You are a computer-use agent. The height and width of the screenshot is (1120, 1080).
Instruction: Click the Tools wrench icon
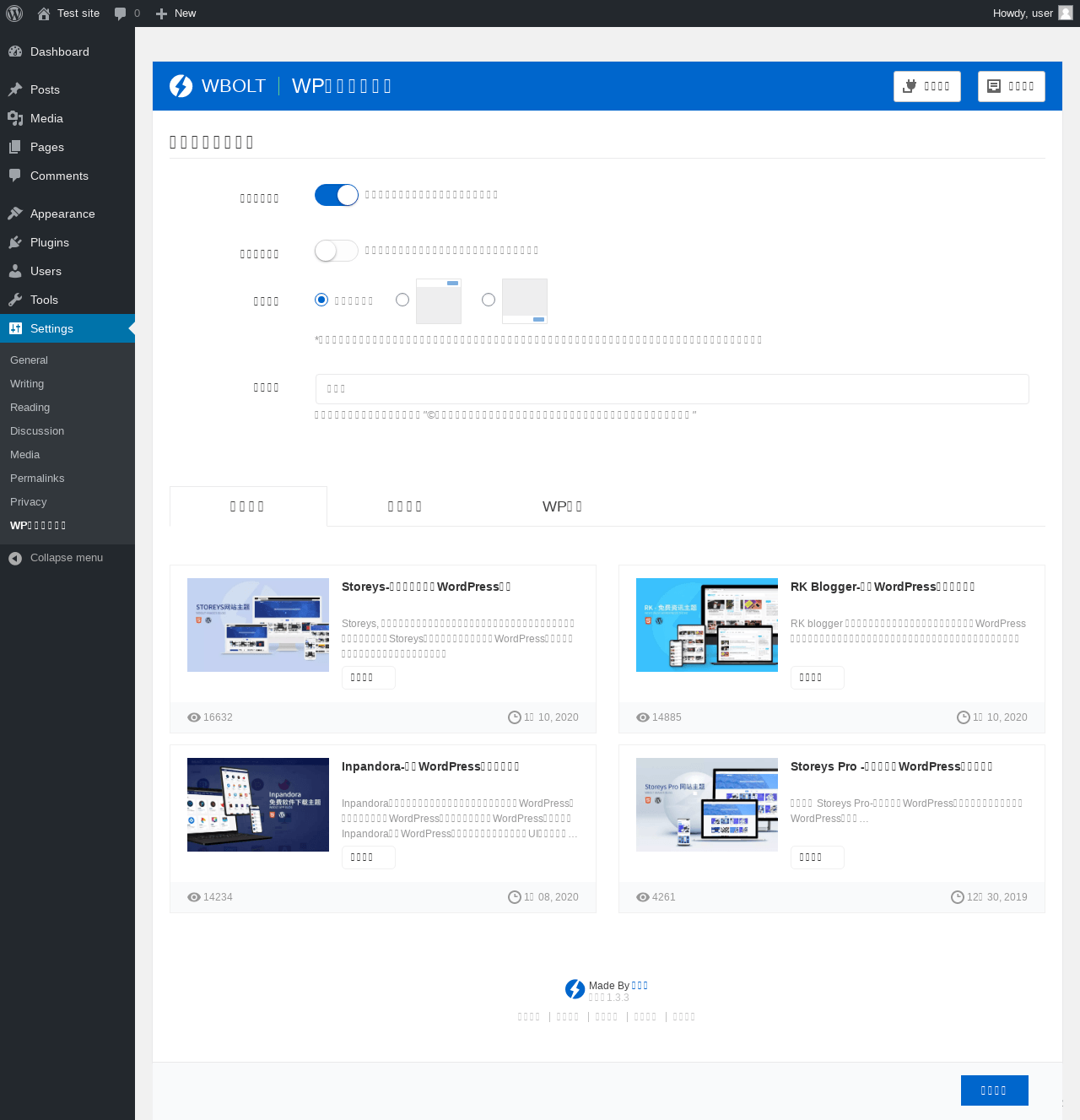click(x=15, y=300)
